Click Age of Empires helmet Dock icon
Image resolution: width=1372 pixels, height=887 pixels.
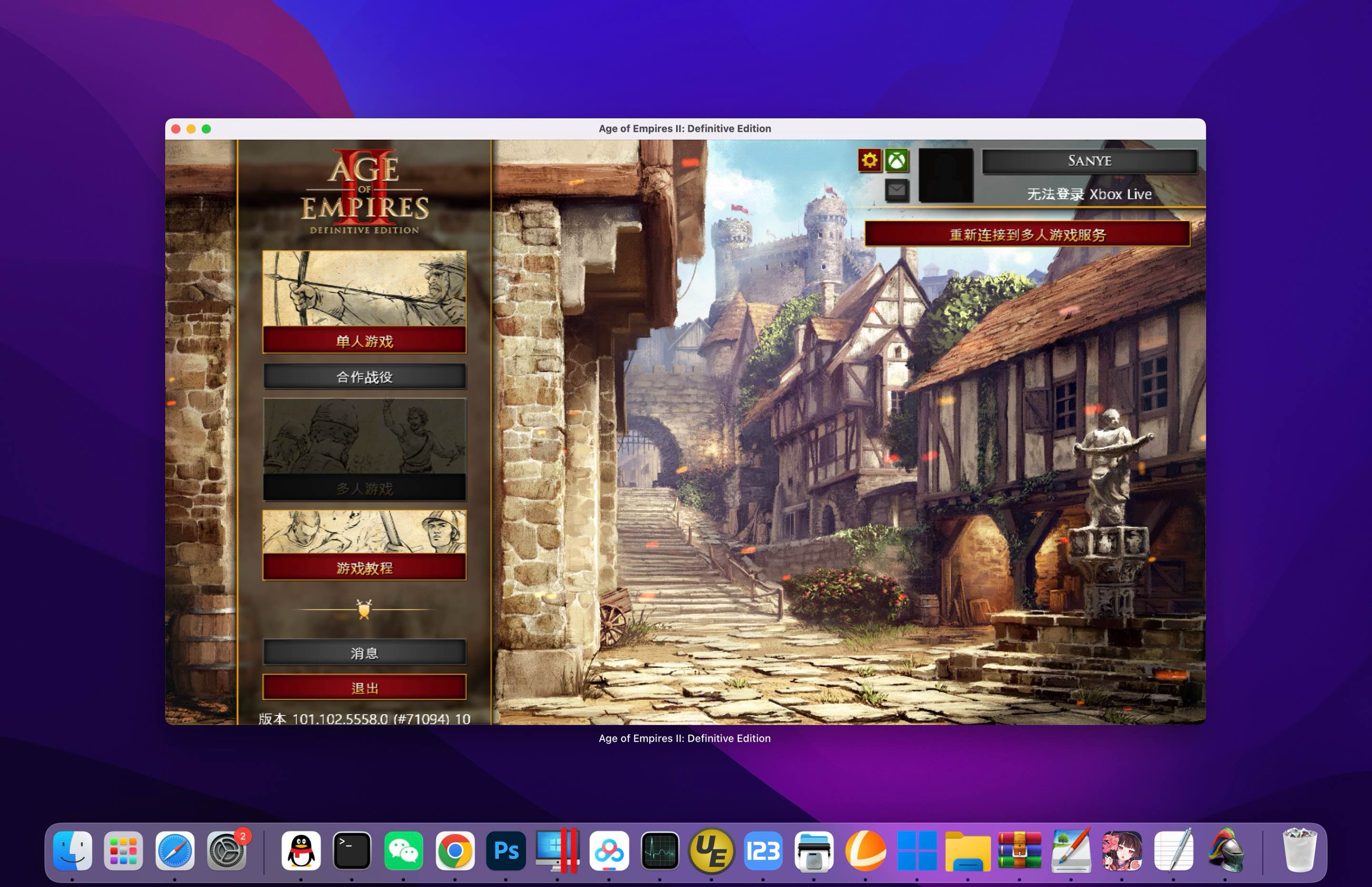click(1225, 850)
